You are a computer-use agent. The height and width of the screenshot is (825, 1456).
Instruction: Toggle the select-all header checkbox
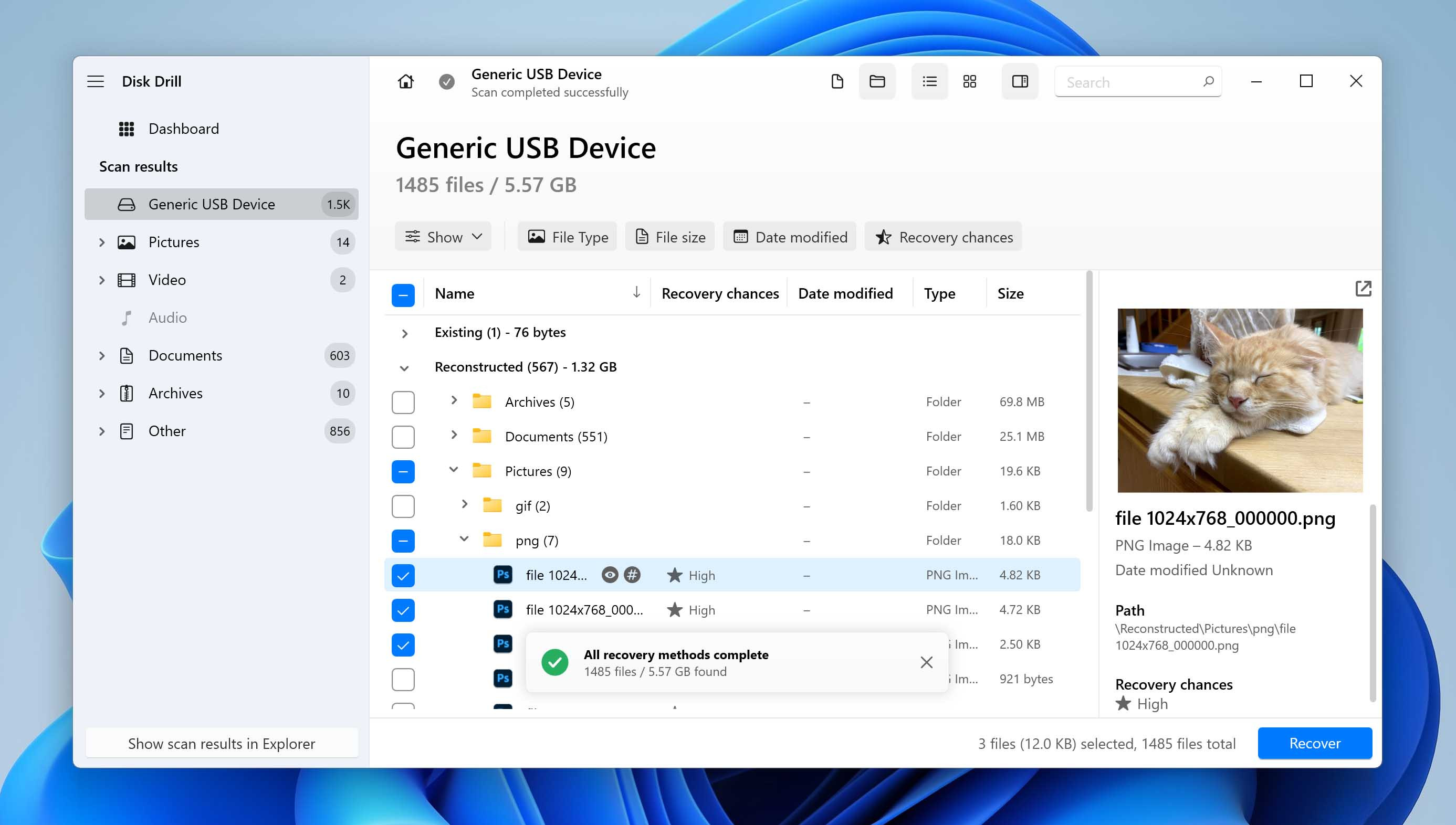tap(403, 294)
